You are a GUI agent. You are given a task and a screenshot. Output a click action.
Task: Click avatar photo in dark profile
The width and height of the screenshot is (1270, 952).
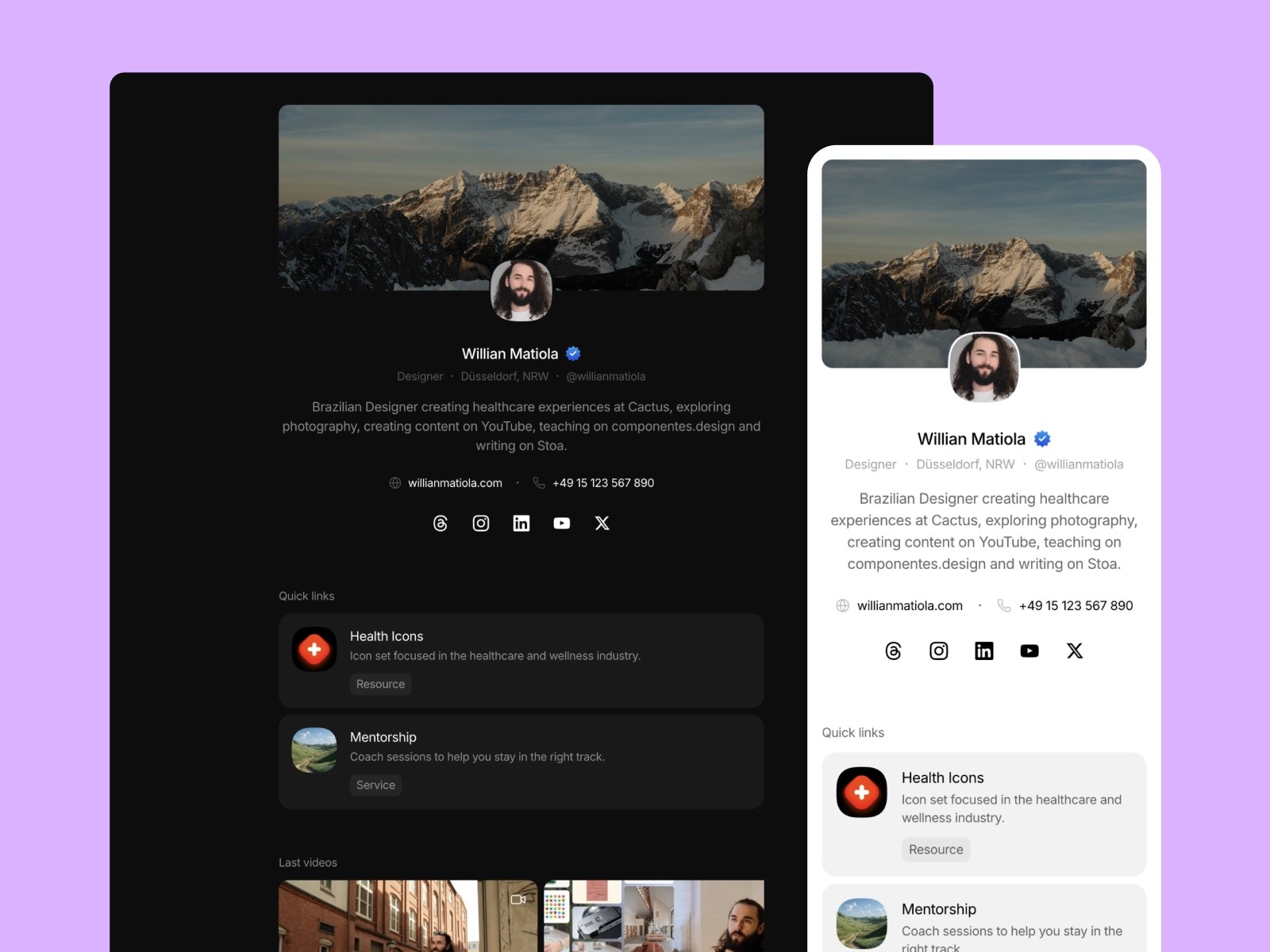click(x=521, y=290)
